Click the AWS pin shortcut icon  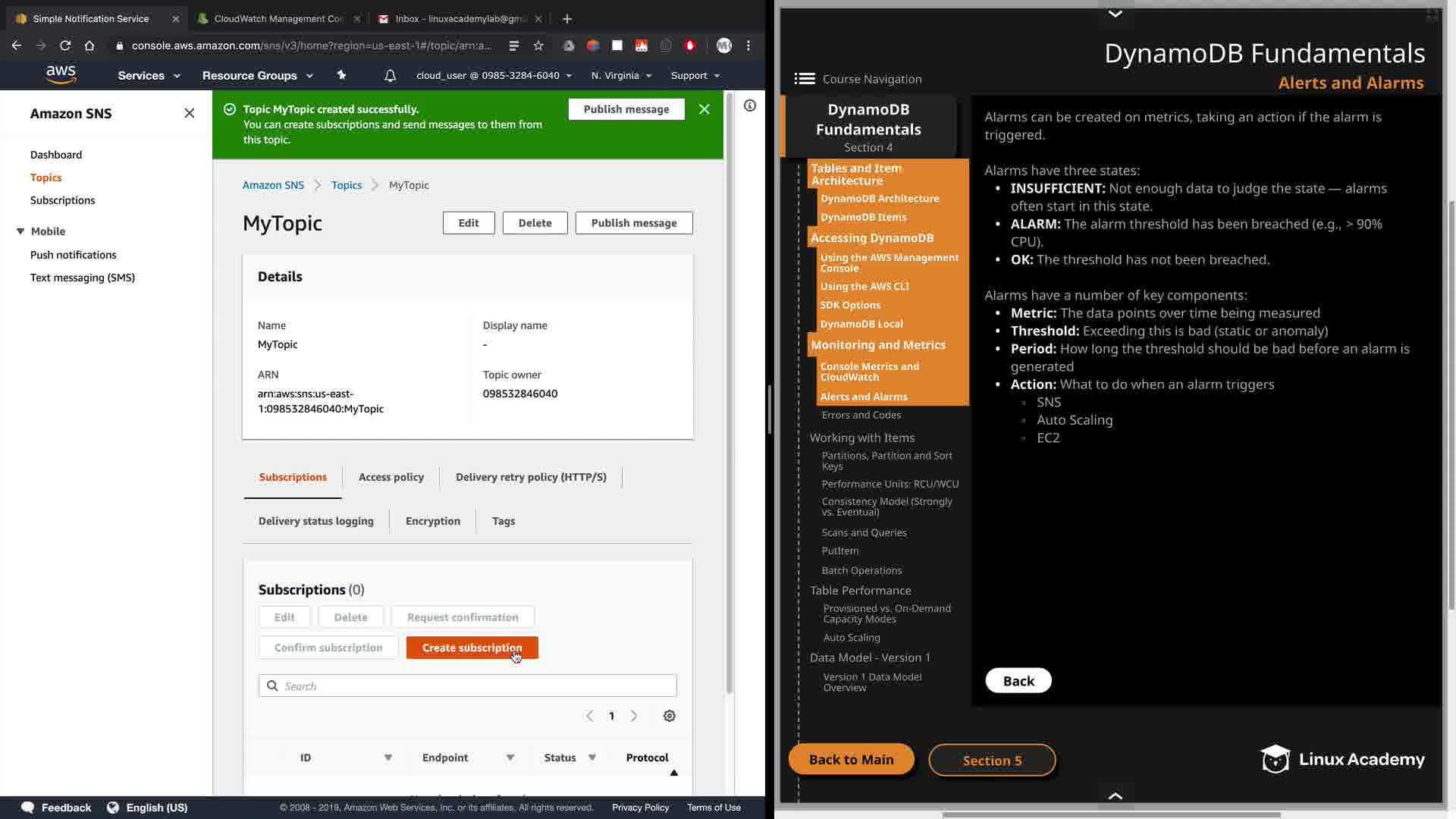(x=341, y=75)
